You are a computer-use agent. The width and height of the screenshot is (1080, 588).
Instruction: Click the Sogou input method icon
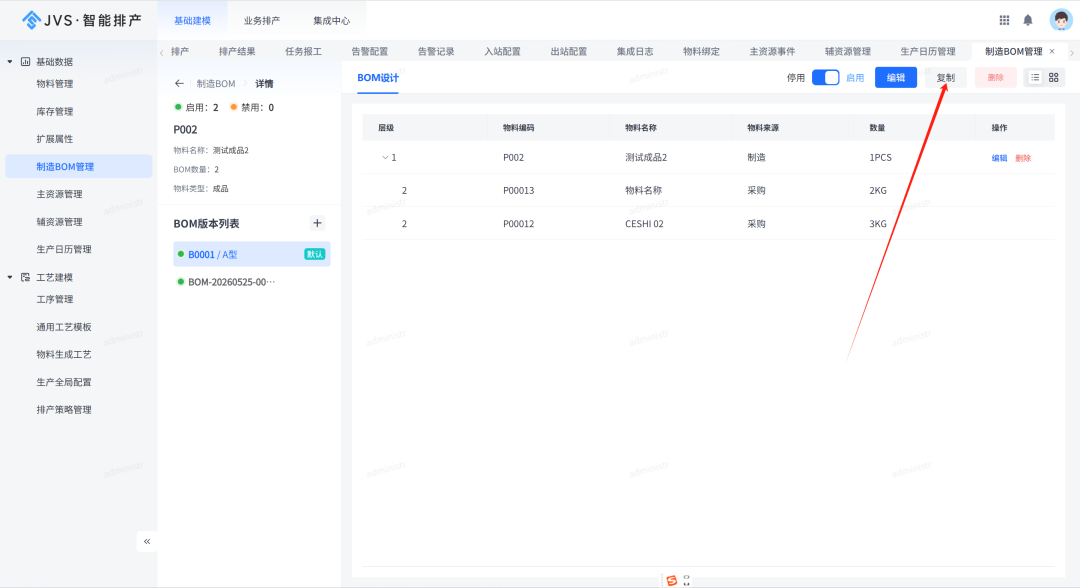pos(672,580)
